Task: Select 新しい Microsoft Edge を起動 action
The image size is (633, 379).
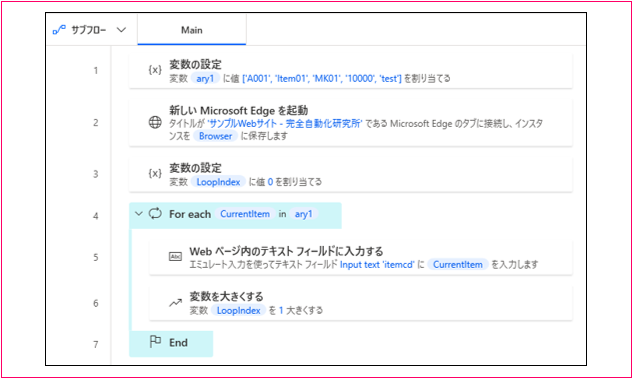Action: click(350, 123)
